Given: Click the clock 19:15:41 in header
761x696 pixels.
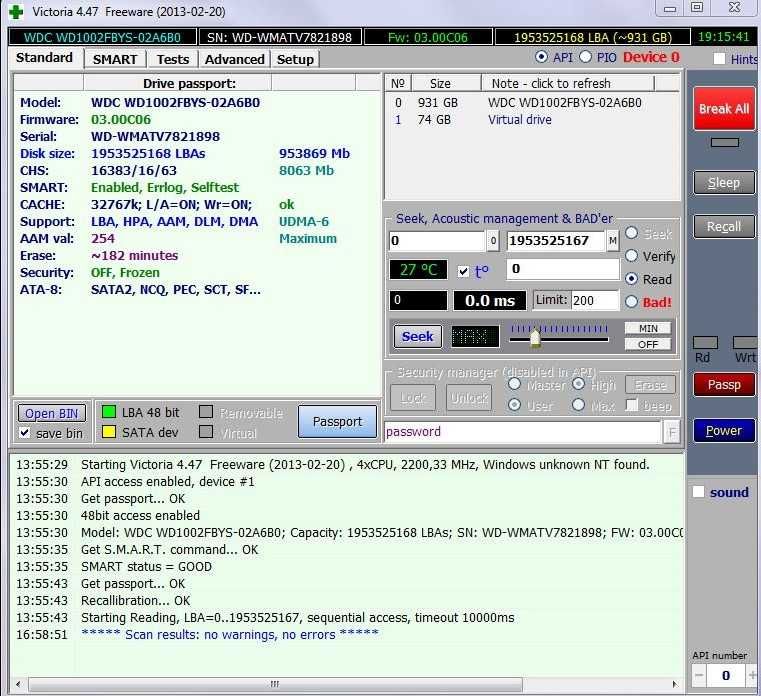Looking at the screenshot, I should pyautogui.click(x=724, y=37).
